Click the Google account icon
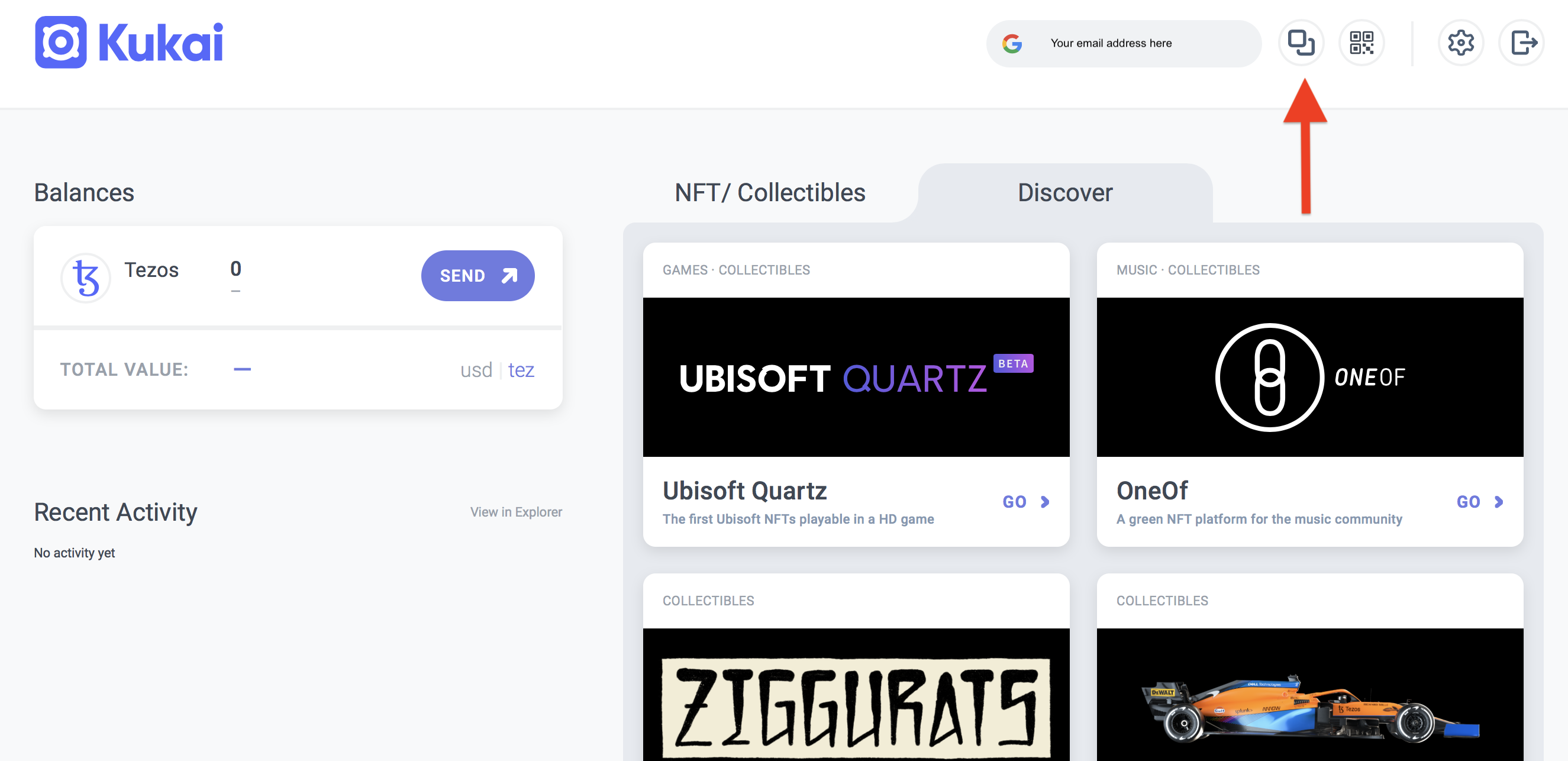1568x761 pixels. click(x=1012, y=43)
